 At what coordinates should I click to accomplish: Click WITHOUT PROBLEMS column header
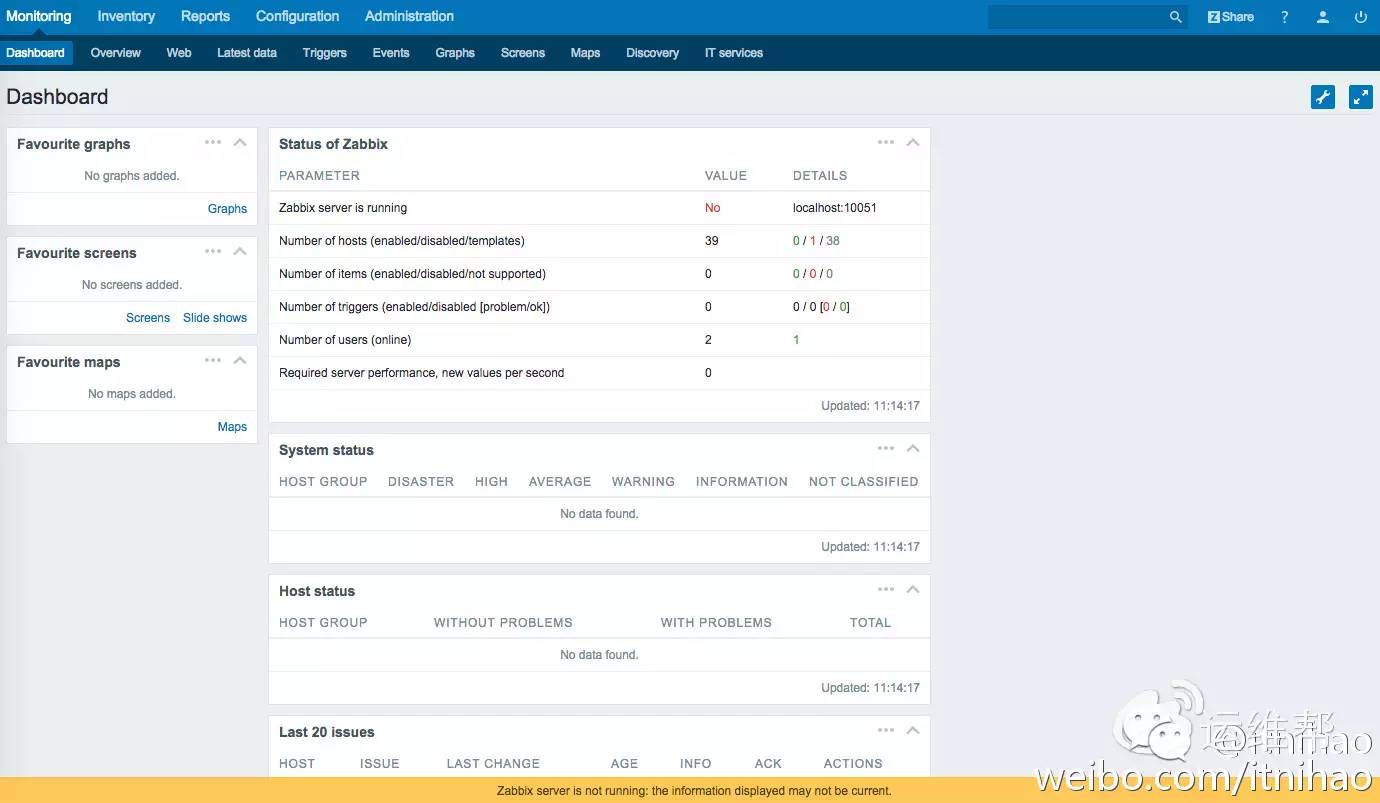[x=503, y=623]
